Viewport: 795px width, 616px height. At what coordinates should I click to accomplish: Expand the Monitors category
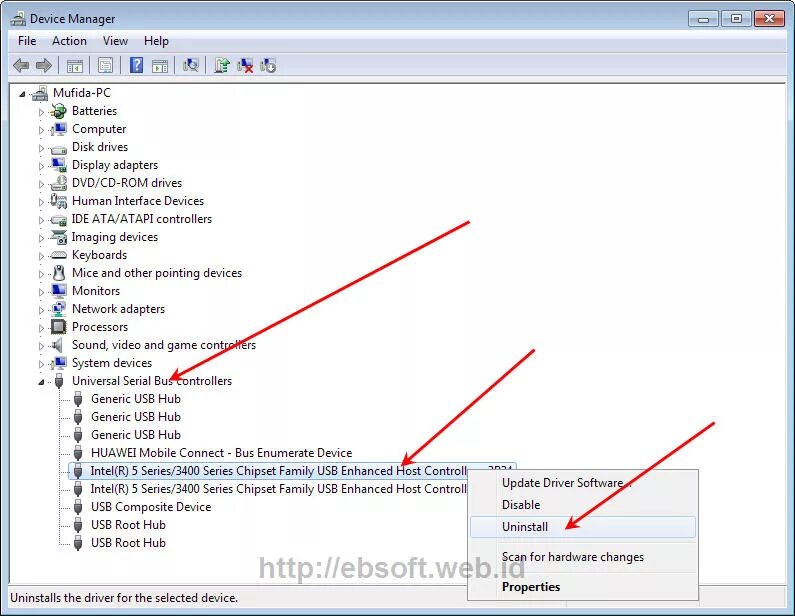[x=42, y=292]
